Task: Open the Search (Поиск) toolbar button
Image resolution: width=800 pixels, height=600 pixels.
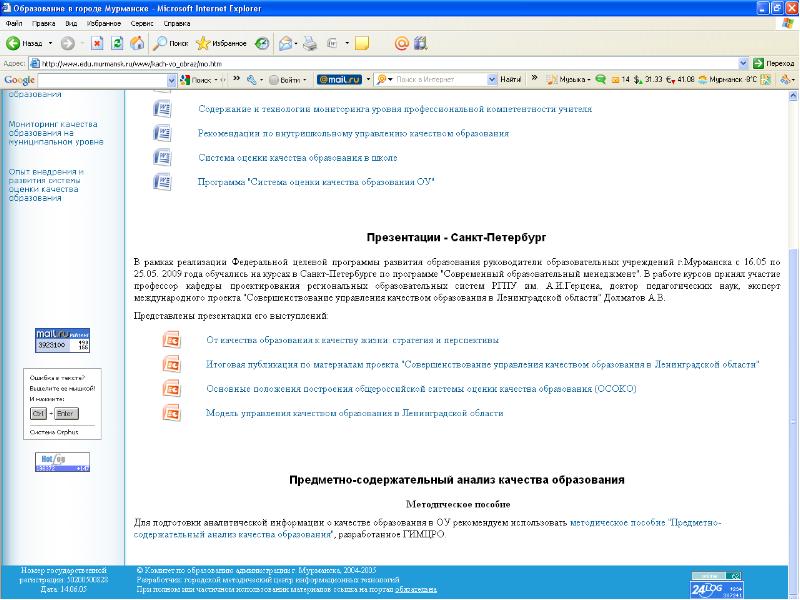Action: 171,43
